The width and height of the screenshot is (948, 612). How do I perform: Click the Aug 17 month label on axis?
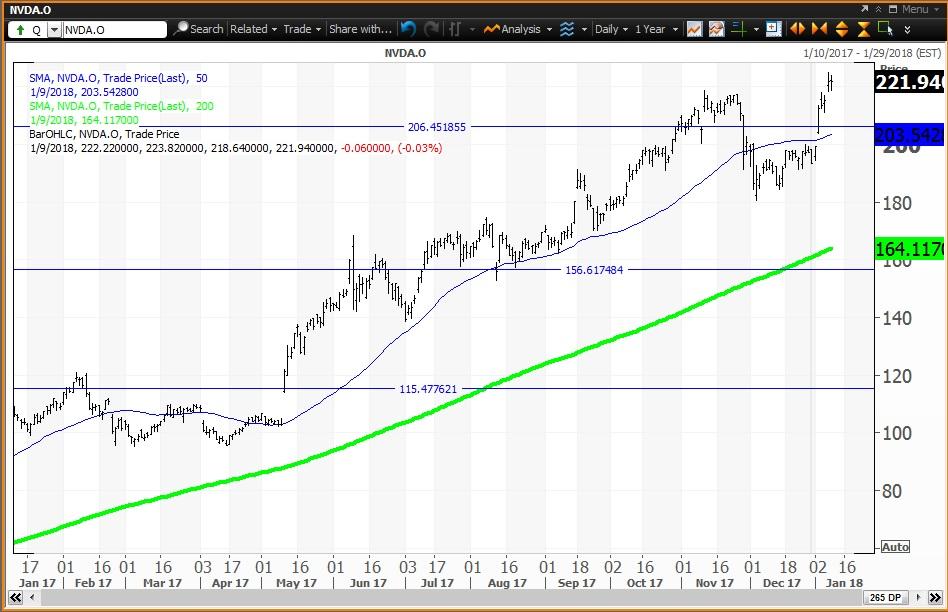pyautogui.click(x=507, y=583)
